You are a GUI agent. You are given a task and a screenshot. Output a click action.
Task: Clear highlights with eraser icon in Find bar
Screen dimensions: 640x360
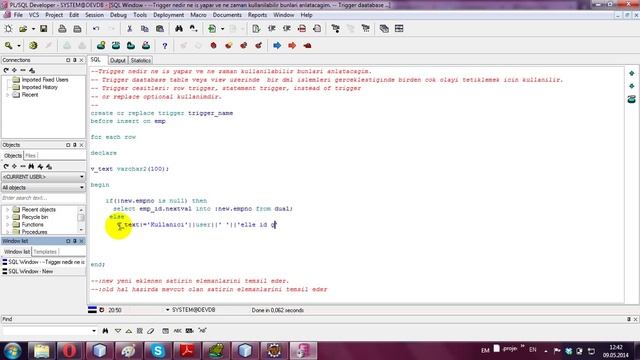pos(151,331)
